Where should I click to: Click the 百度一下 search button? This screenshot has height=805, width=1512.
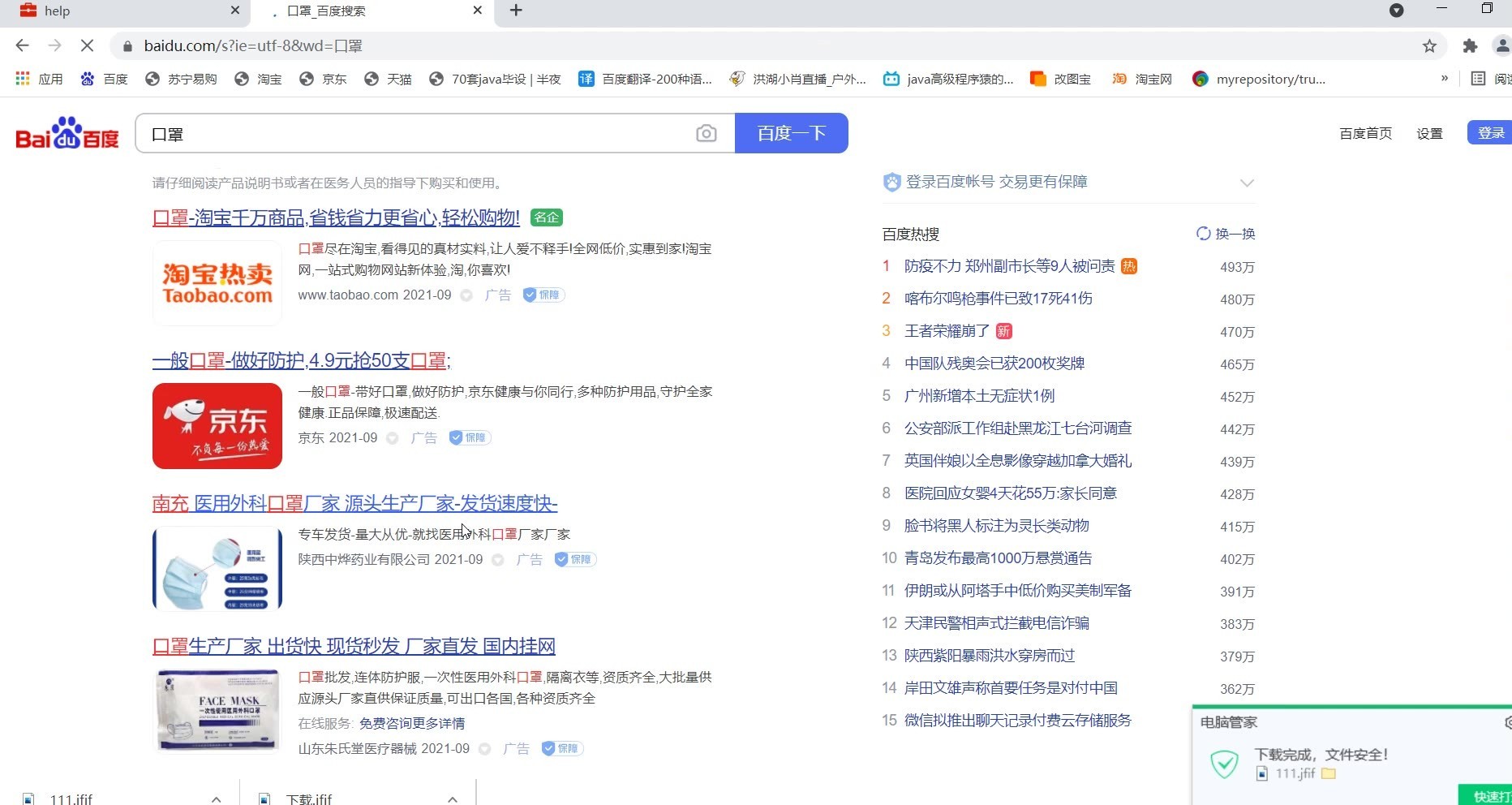click(792, 133)
